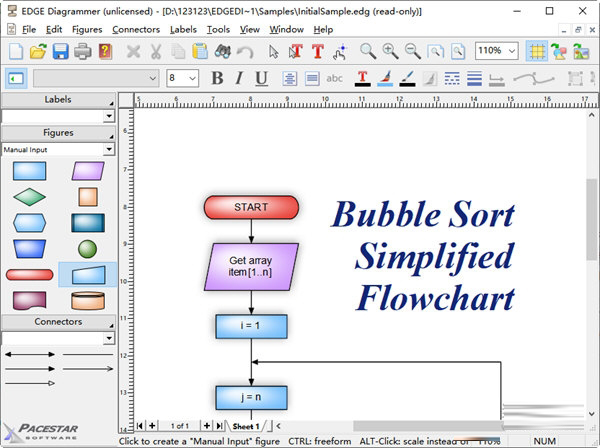Switch to the Sheet 1 tab
600x448 pixels.
pos(246,426)
